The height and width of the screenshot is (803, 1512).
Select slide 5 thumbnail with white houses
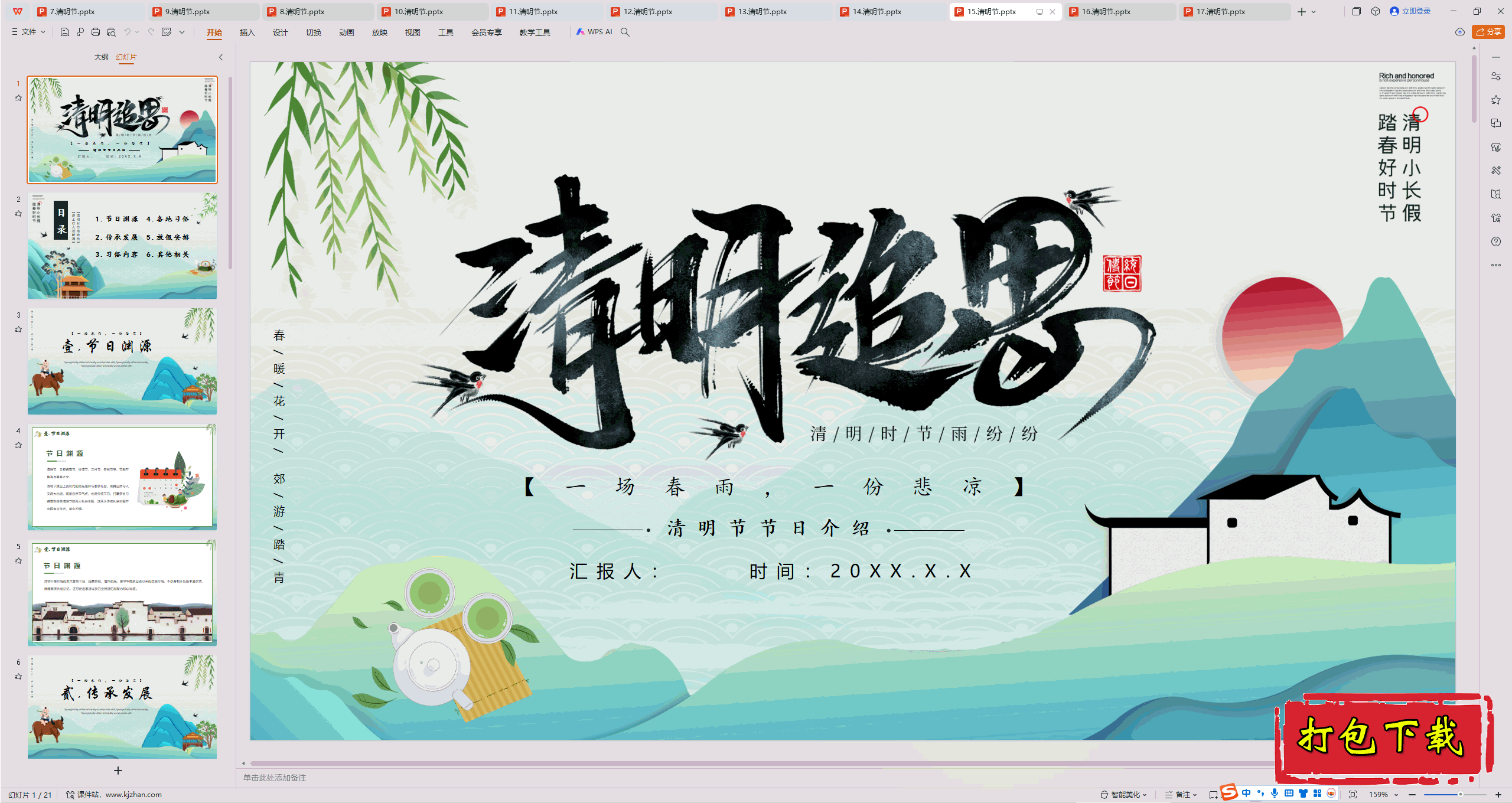(122, 593)
